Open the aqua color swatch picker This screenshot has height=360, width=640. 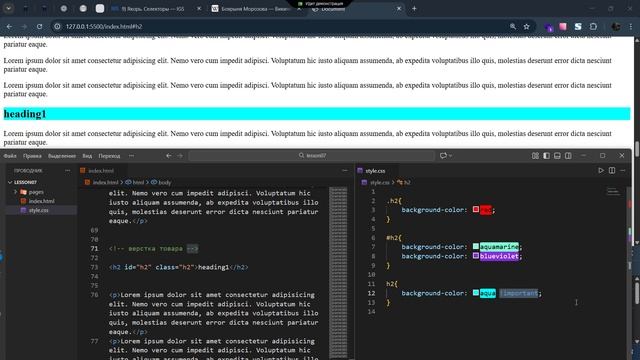point(476,293)
